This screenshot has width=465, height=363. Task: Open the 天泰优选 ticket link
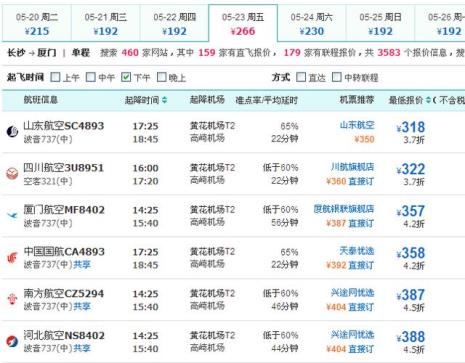(x=357, y=251)
